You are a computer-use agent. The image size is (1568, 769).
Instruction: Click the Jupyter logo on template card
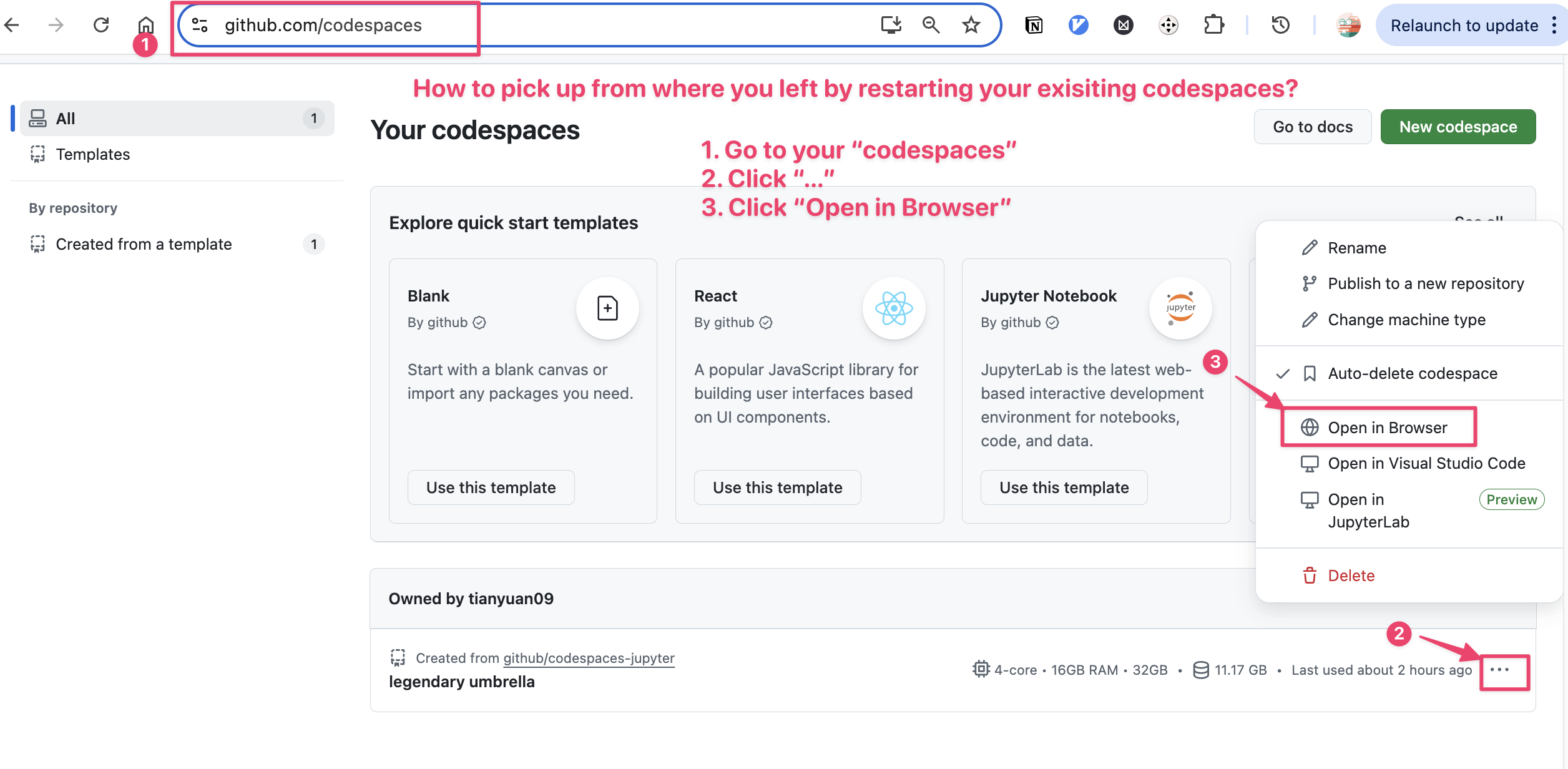1180,308
